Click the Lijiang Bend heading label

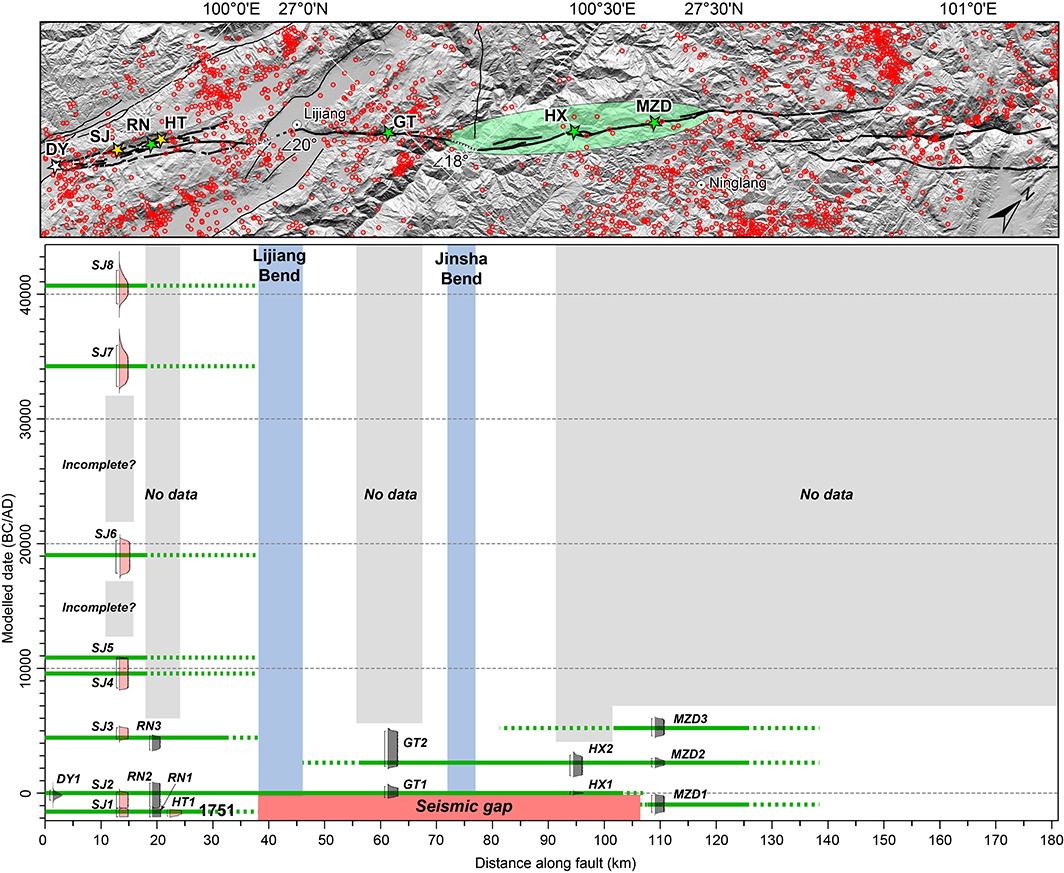(x=280, y=264)
